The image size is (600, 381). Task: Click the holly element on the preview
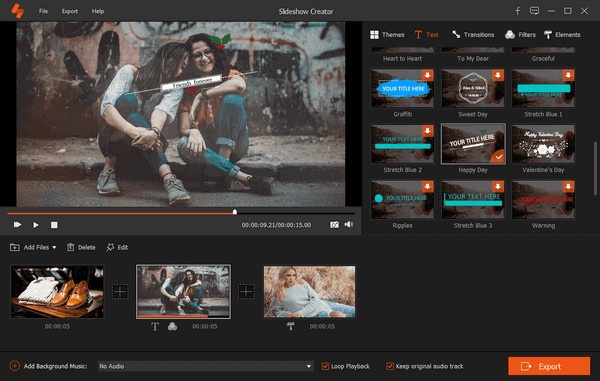pos(220,40)
